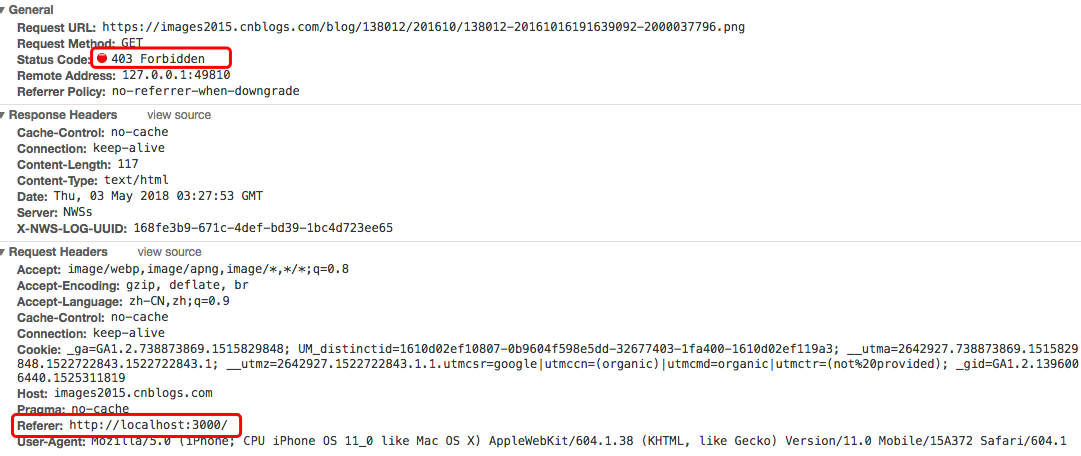
Task: Click view source beside Request Headers
Action: (x=169, y=252)
